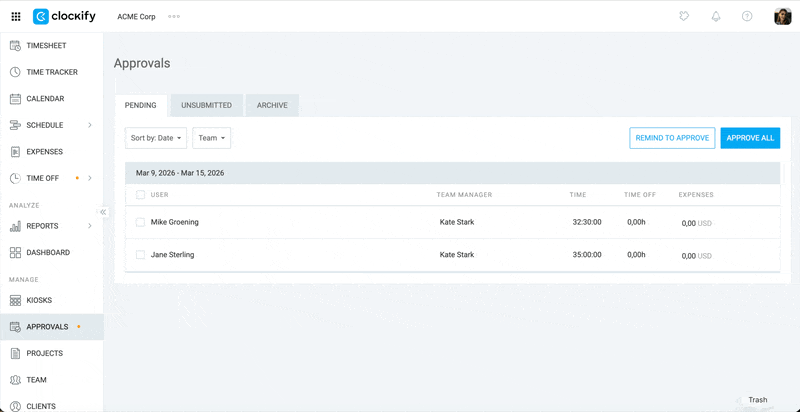
Task: Open the notifications bell
Action: pos(716,16)
